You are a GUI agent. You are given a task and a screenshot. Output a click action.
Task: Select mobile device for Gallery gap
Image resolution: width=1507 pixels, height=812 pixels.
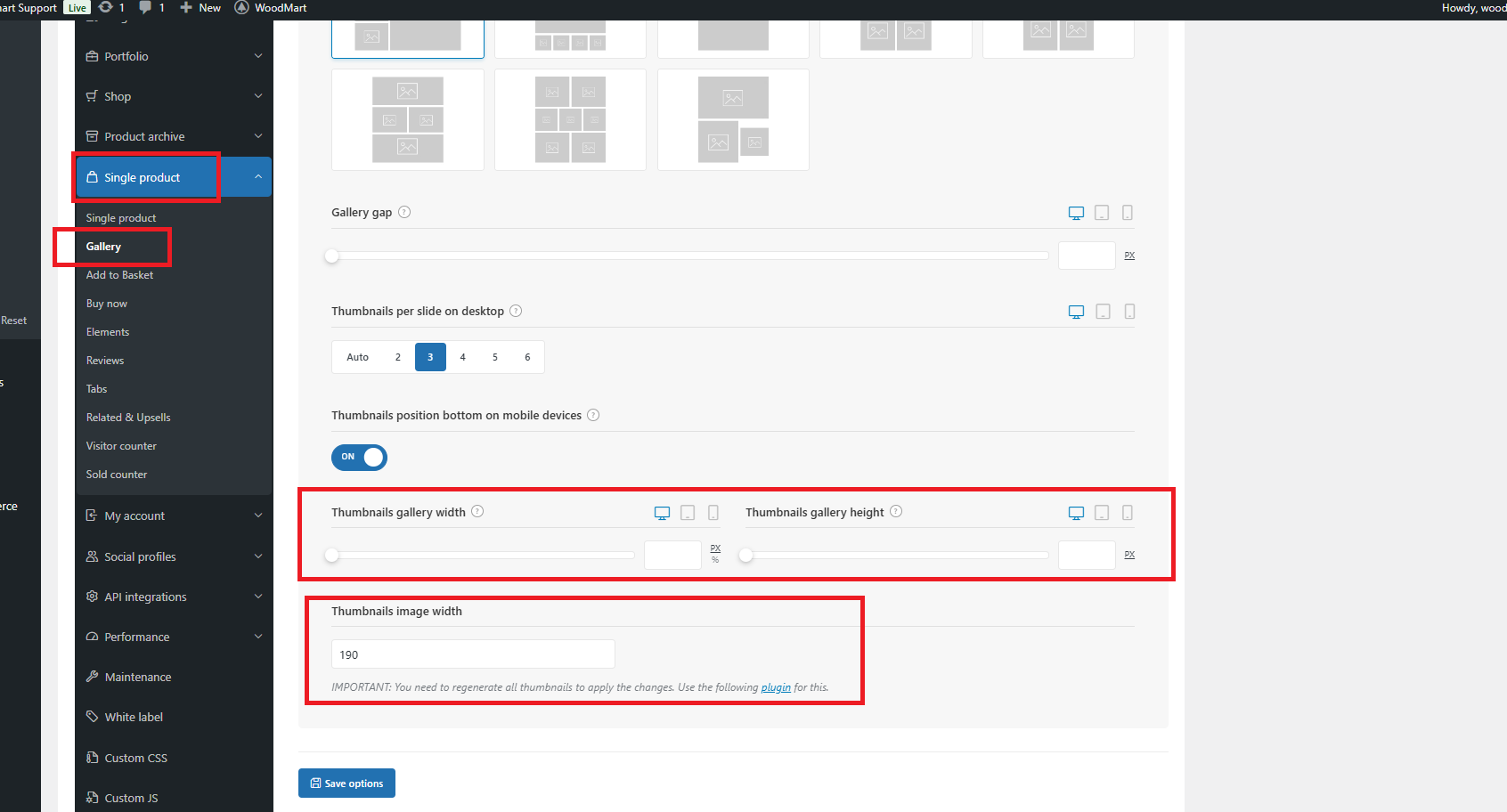point(1128,213)
